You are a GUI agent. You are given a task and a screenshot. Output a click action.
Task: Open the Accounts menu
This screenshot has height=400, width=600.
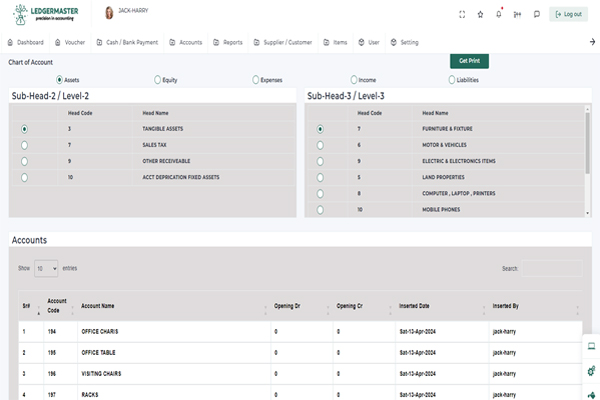click(x=186, y=42)
